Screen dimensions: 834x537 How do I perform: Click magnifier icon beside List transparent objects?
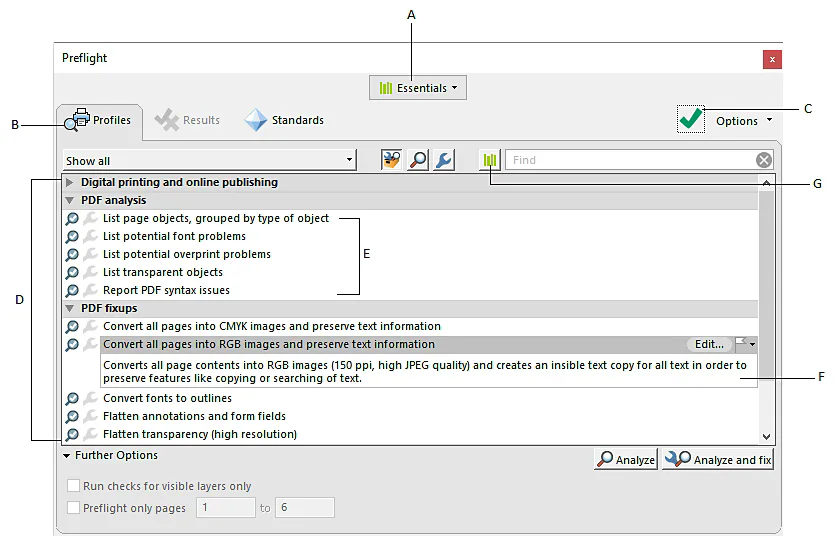(x=72, y=273)
